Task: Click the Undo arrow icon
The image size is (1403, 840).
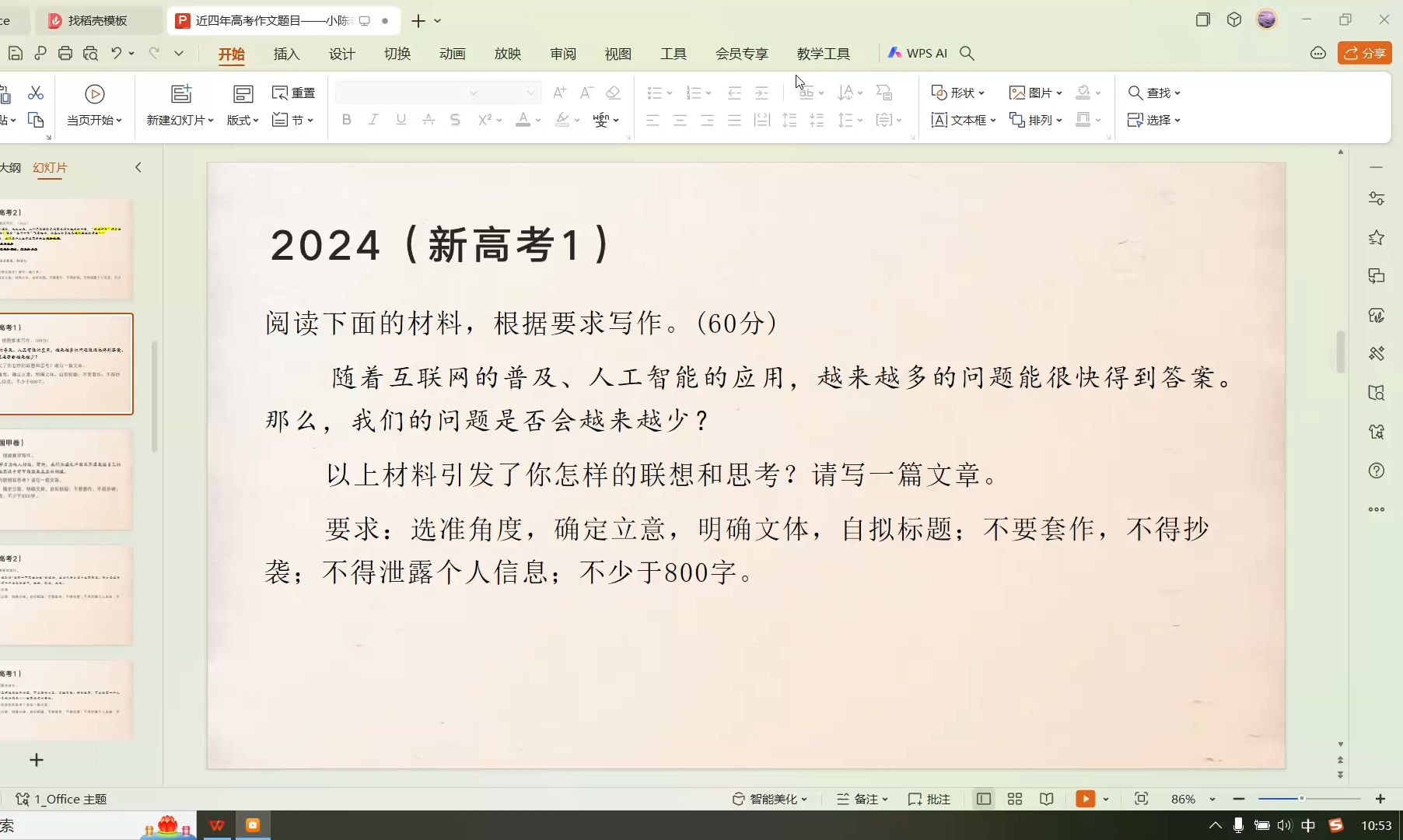Action: click(117, 53)
